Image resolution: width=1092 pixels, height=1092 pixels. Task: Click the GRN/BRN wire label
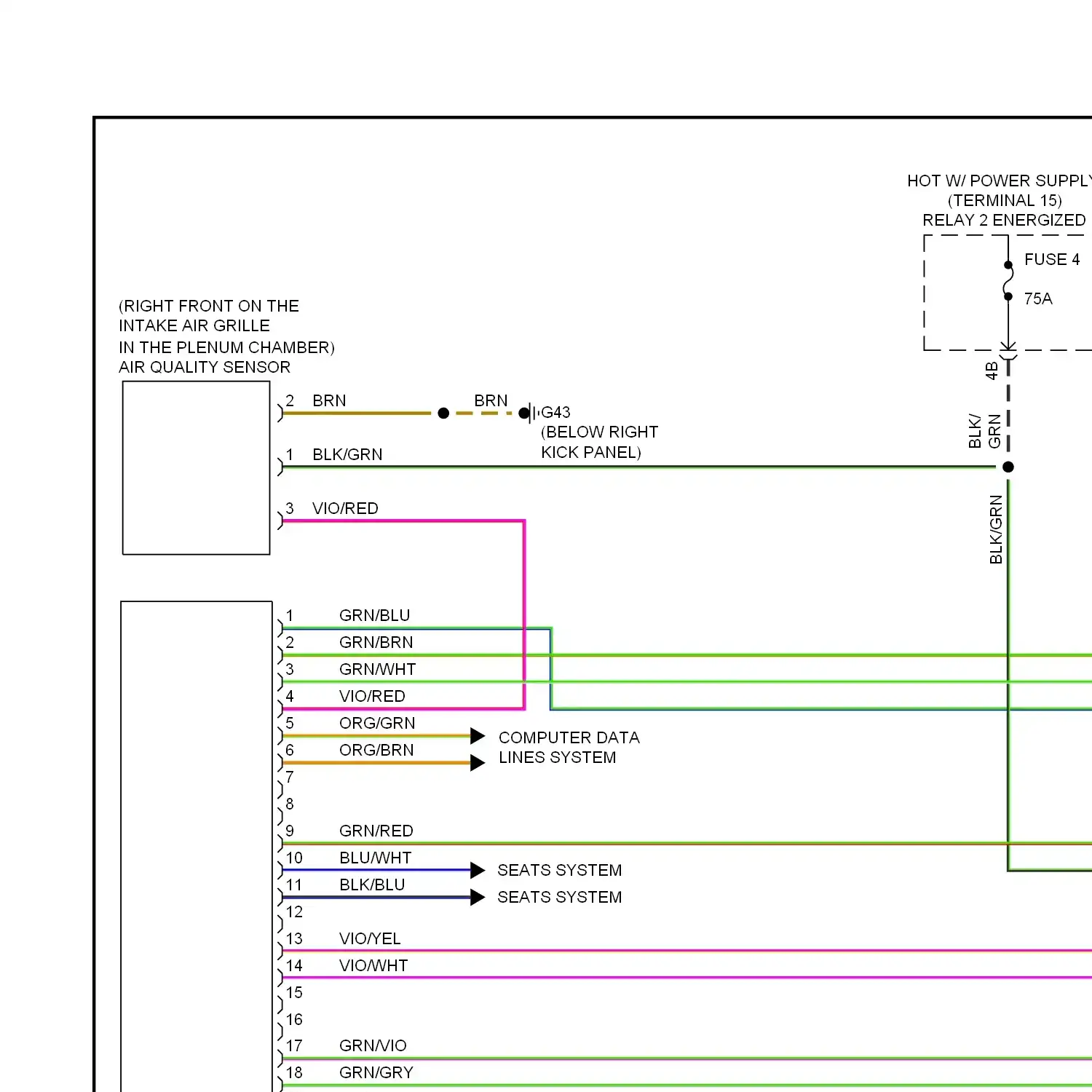(376, 642)
